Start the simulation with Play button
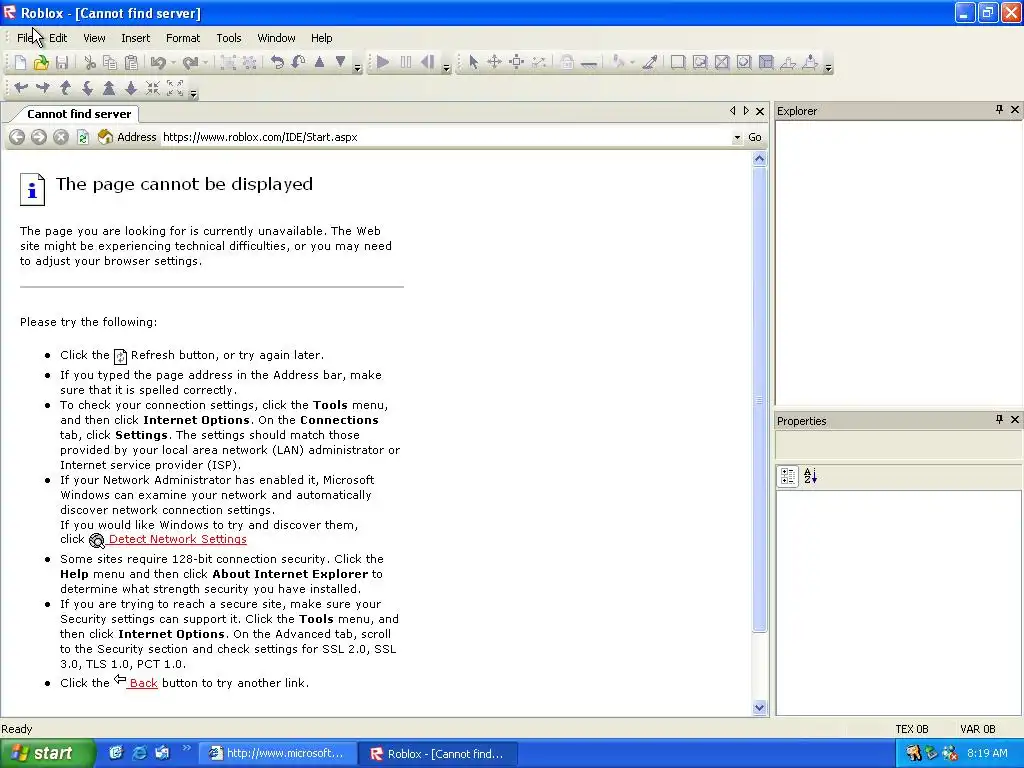The width and height of the screenshot is (1024, 768). coord(383,63)
